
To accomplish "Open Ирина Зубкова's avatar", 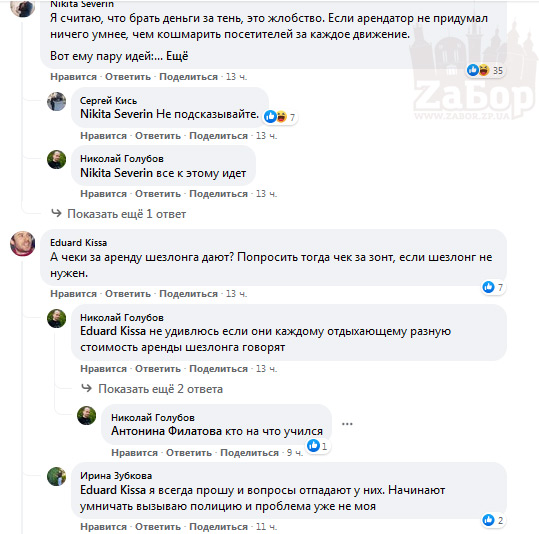I will (x=56, y=476).
